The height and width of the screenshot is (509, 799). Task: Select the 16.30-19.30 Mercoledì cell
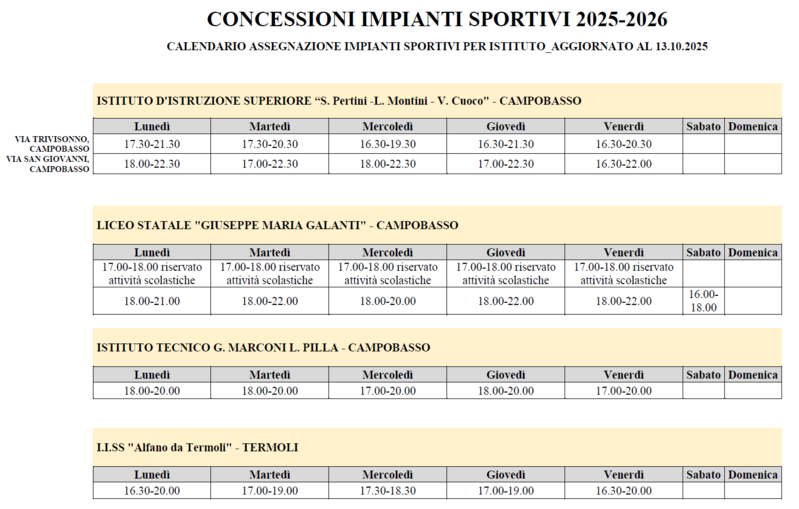click(x=387, y=144)
